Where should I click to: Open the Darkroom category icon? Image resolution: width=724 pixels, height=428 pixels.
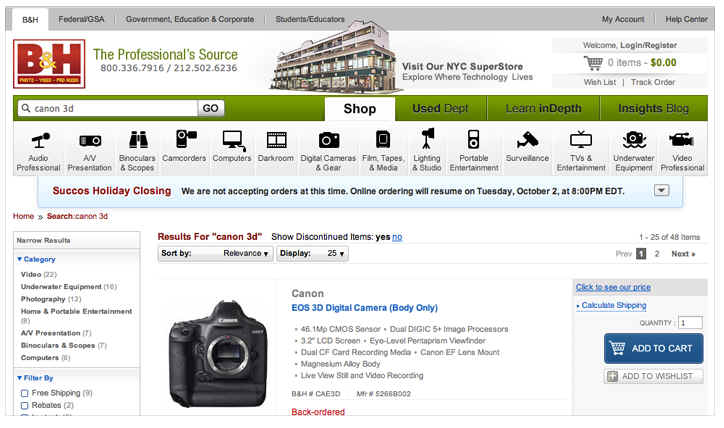tap(277, 139)
